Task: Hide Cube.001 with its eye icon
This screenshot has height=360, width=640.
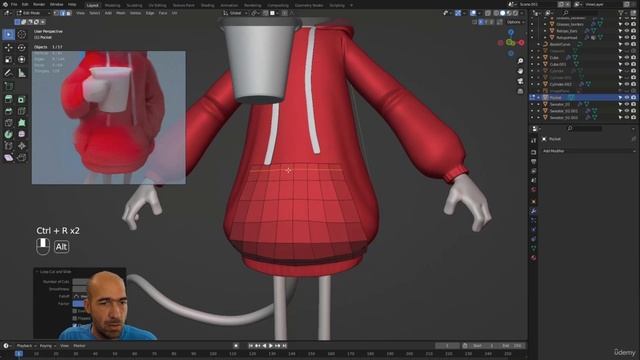Action: point(627,64)
